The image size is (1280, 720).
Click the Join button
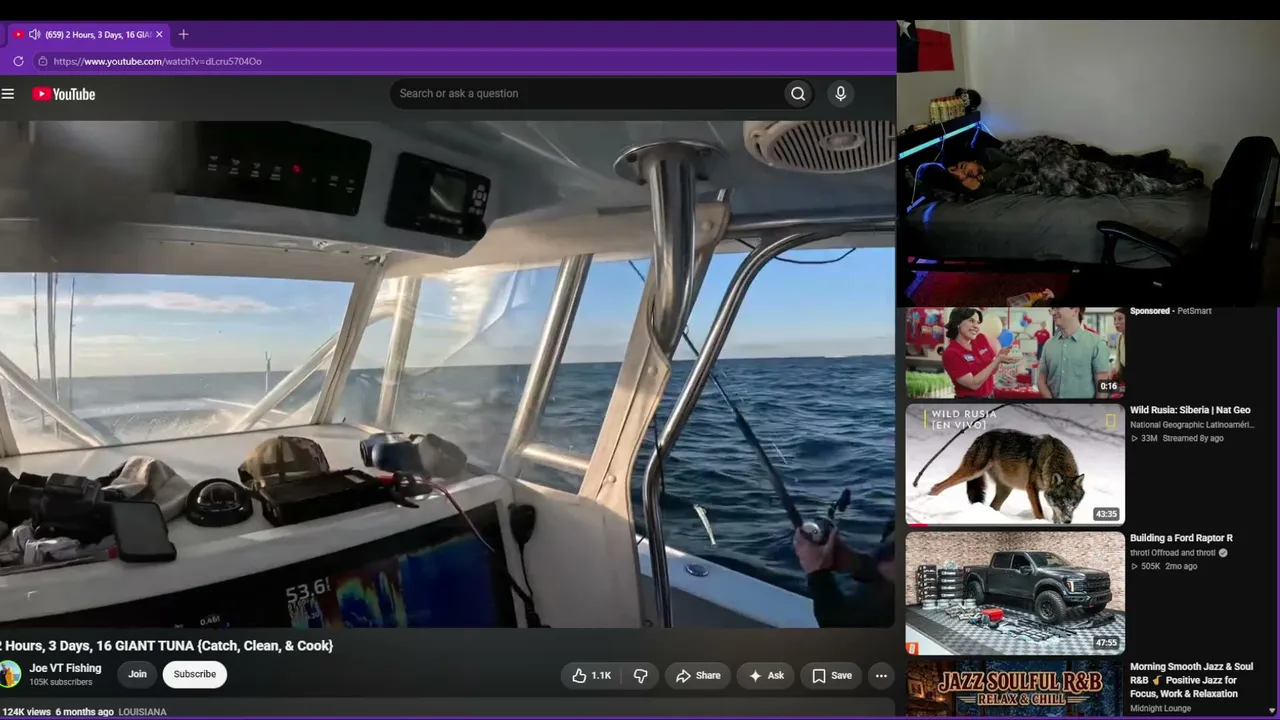(x=137, y=674)
